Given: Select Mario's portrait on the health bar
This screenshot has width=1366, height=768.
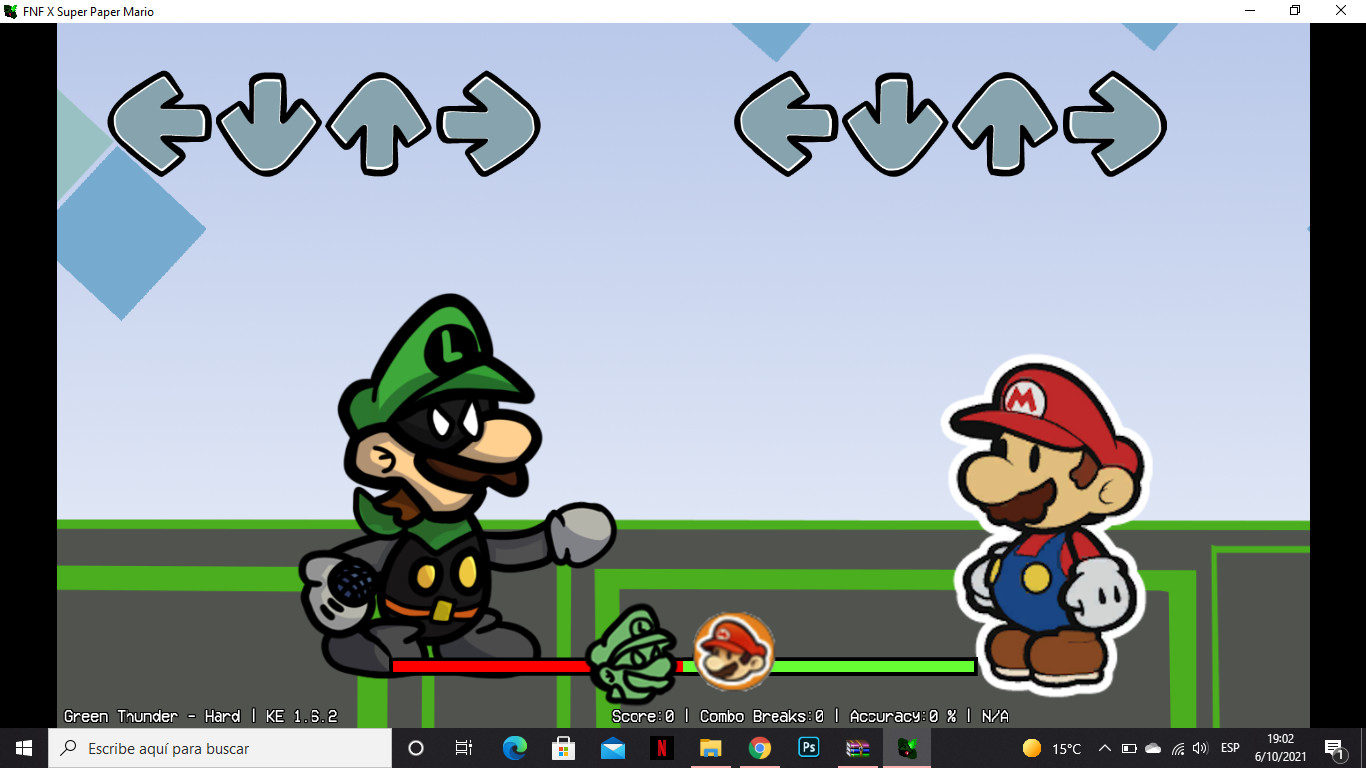Looking at the screenshot, I should [733, 652].
